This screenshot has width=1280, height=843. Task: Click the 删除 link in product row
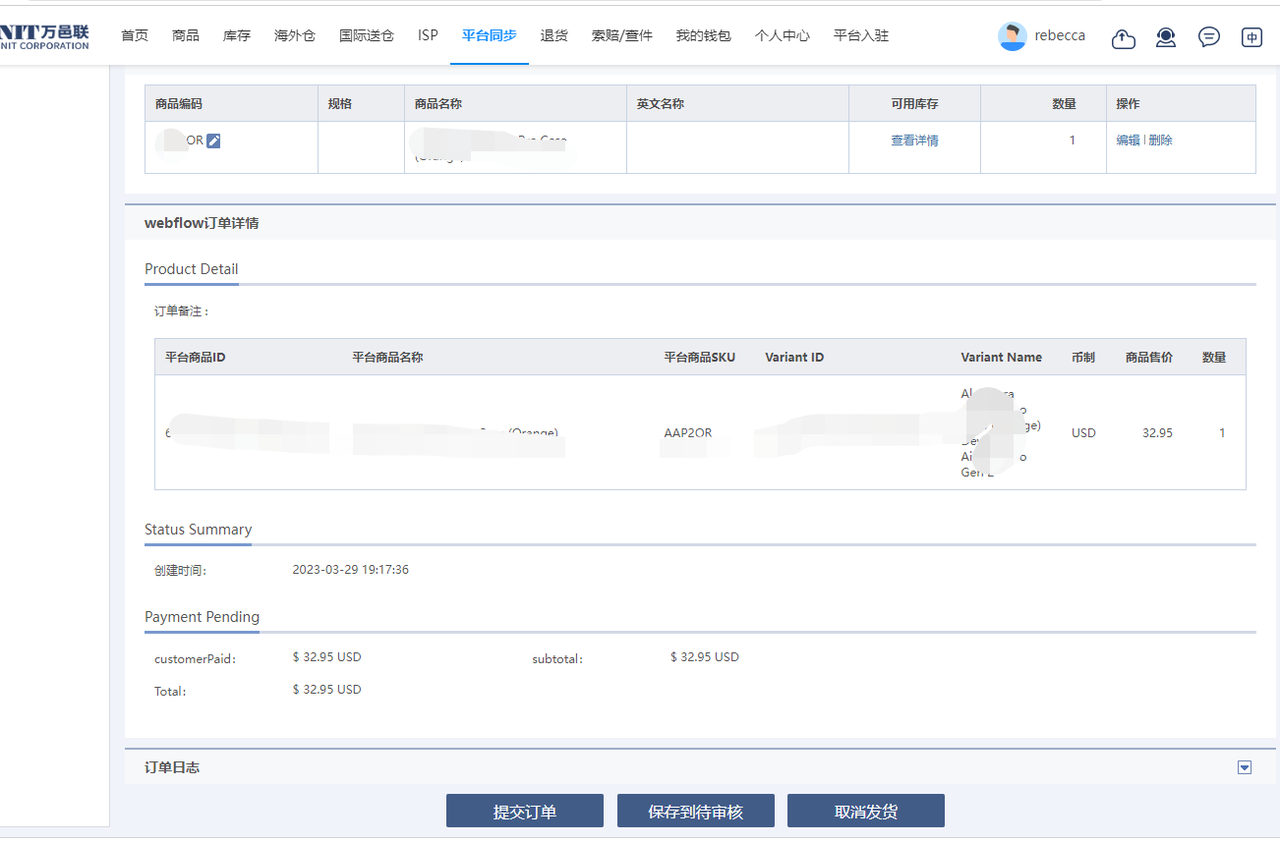pyautogui.click(x=1161, y=141)
